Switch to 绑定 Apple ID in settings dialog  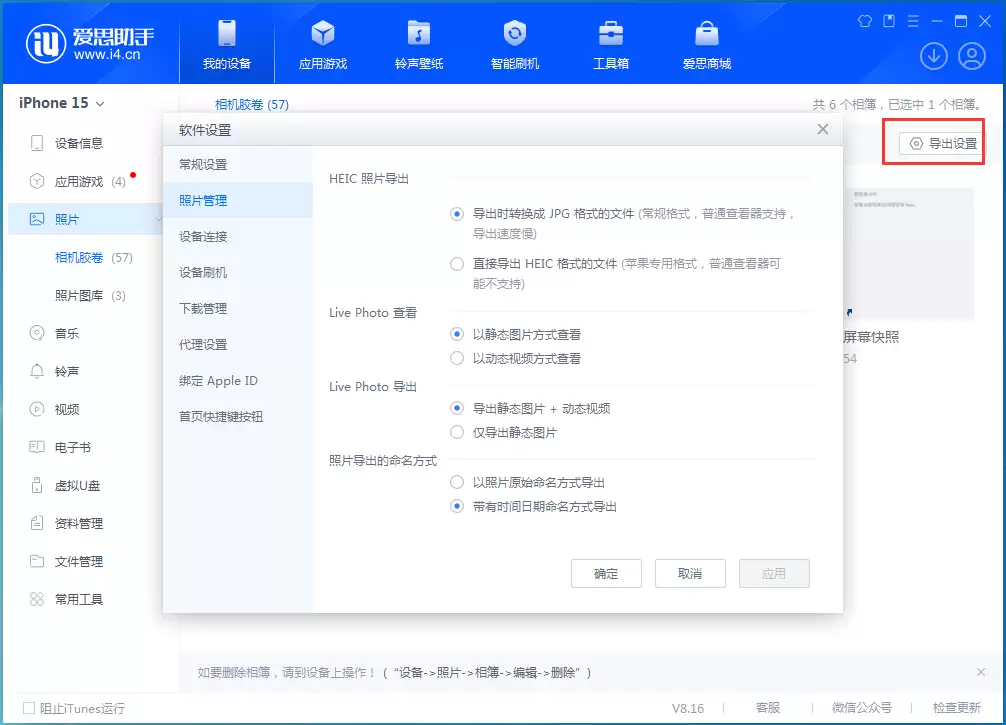(238, 380)
